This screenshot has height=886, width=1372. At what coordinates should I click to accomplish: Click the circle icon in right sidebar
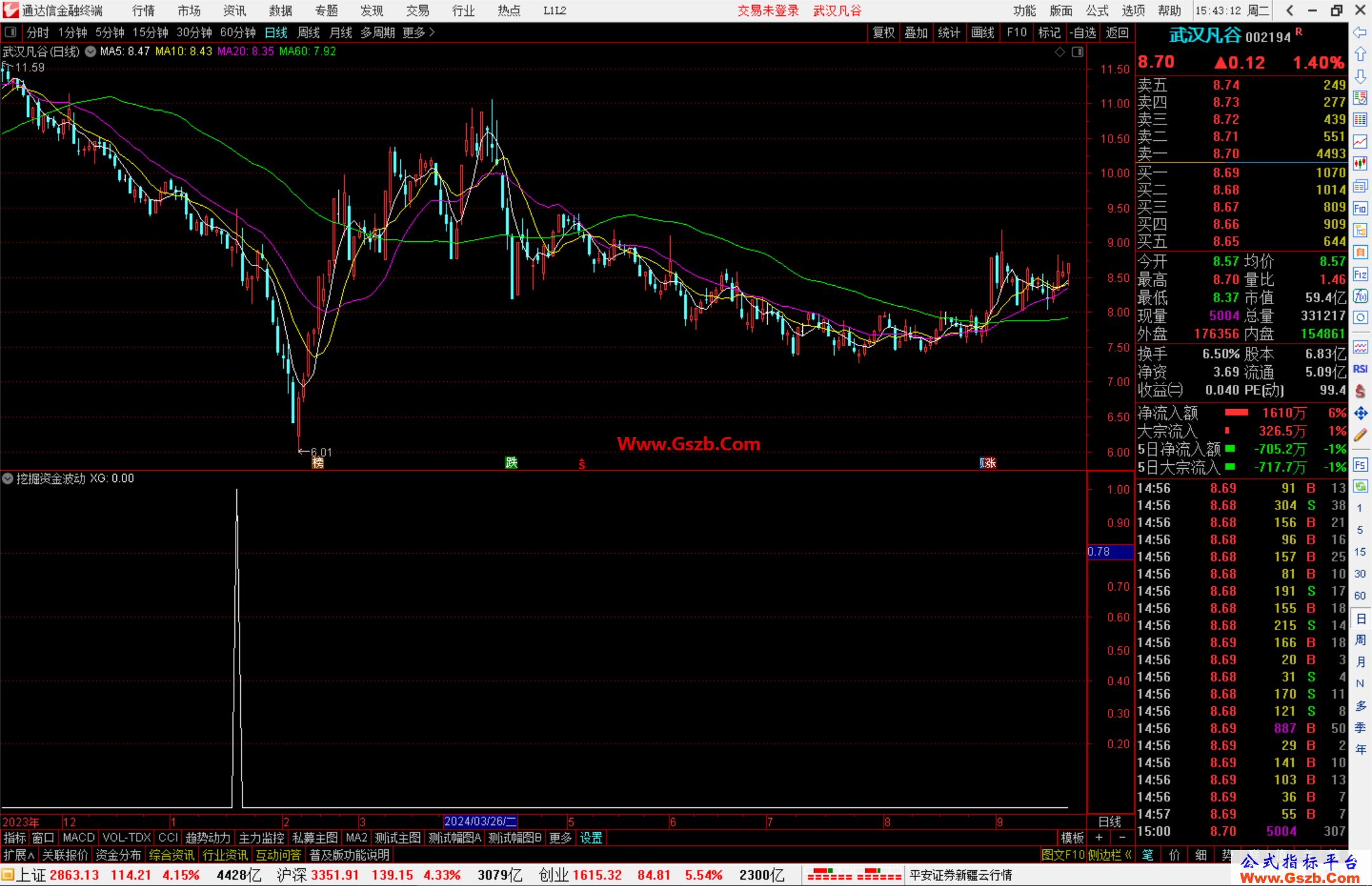(1360, 318)
